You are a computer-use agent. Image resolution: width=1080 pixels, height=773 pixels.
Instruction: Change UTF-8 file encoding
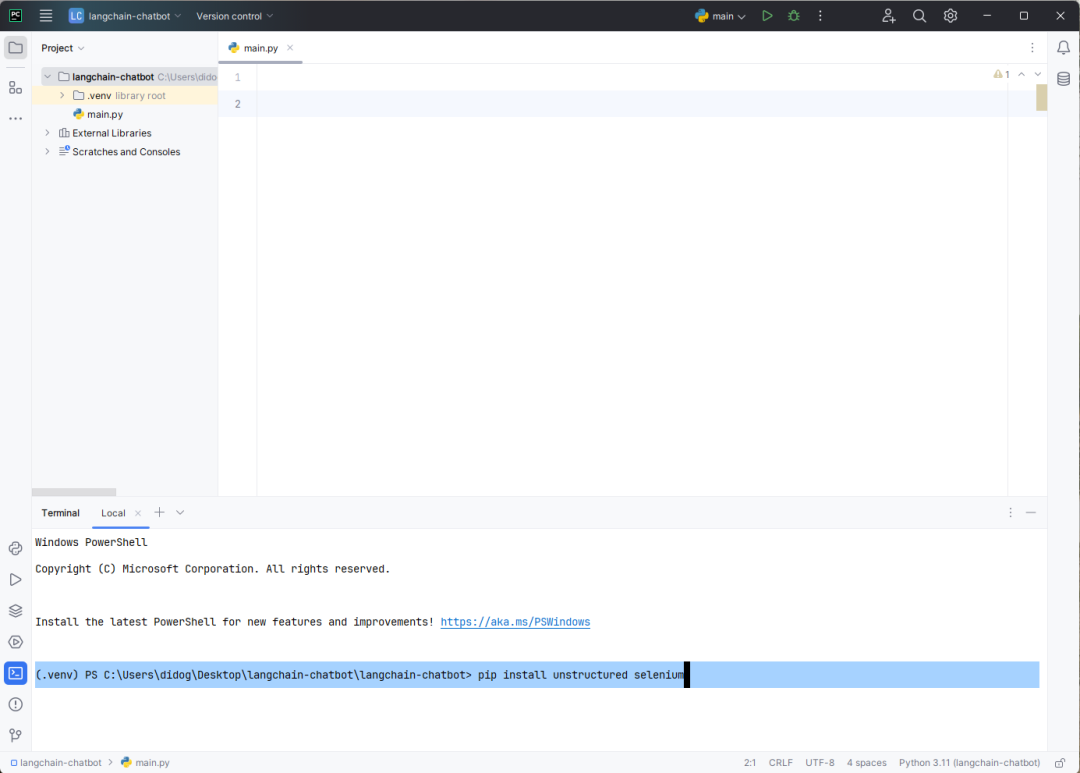tap(820, 763)
